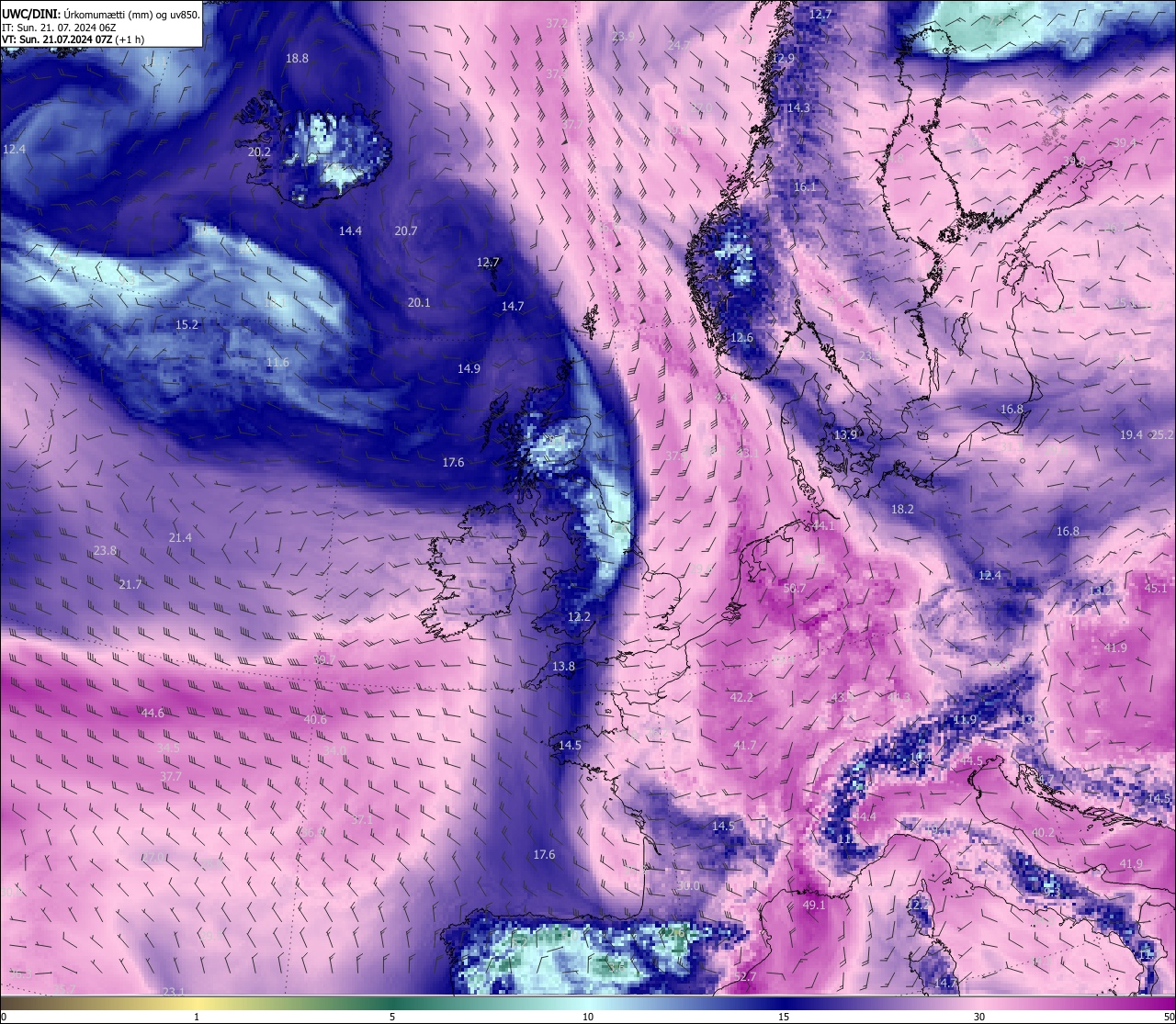Click the 20.7 value on the map
This screenshot has height=1024, width=1176.
point(405,231)
